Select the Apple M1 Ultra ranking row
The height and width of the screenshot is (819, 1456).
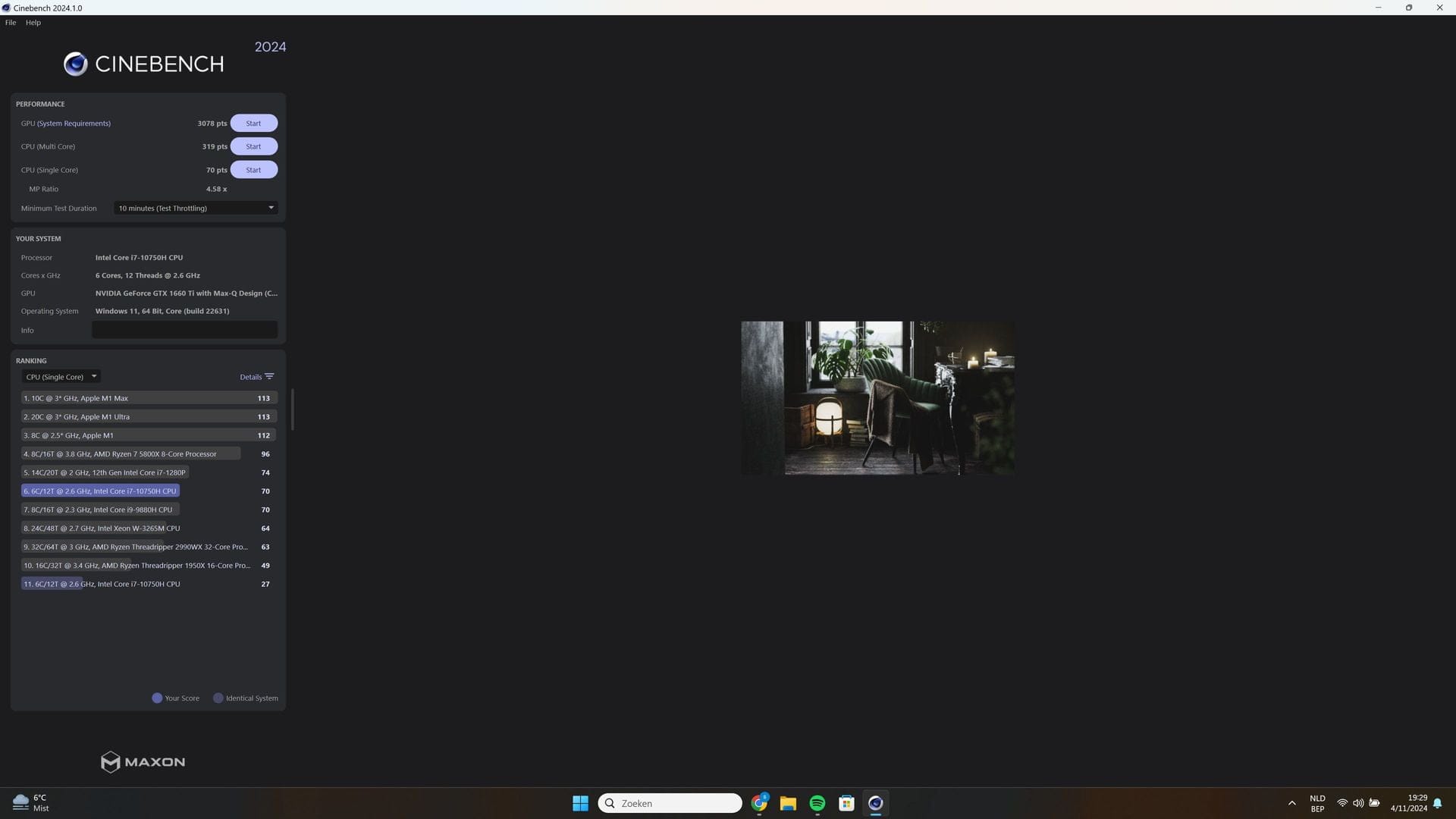149,416
